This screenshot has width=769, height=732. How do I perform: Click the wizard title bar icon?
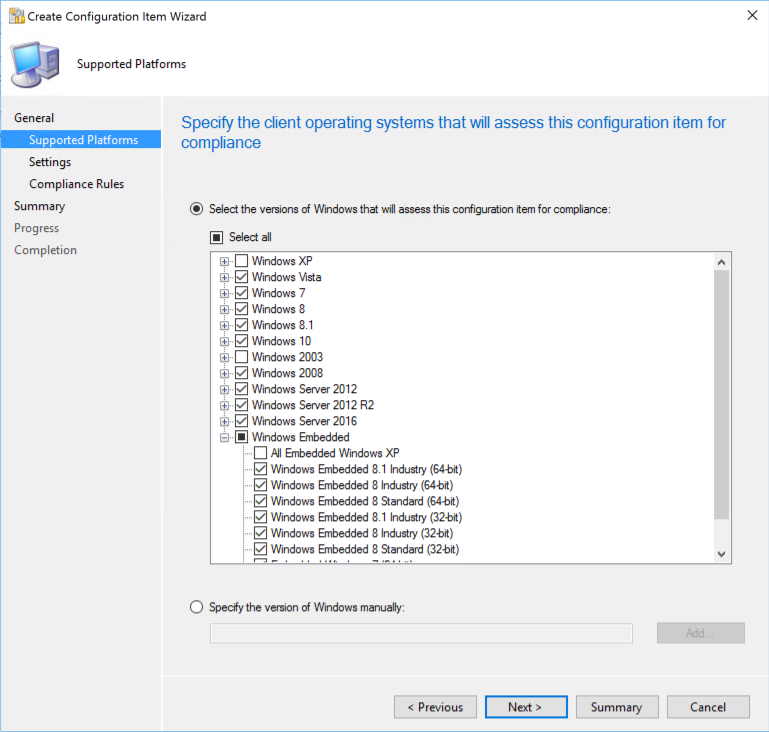click(16, 16)
